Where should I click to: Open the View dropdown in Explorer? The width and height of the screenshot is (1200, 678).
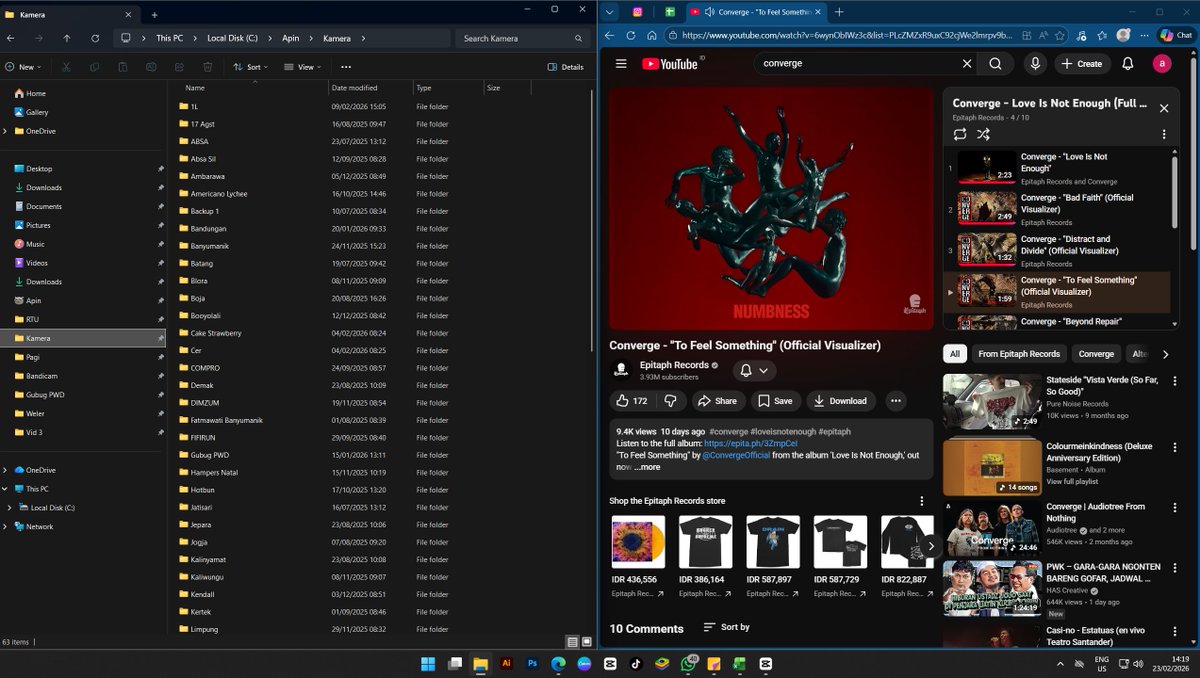303,67
